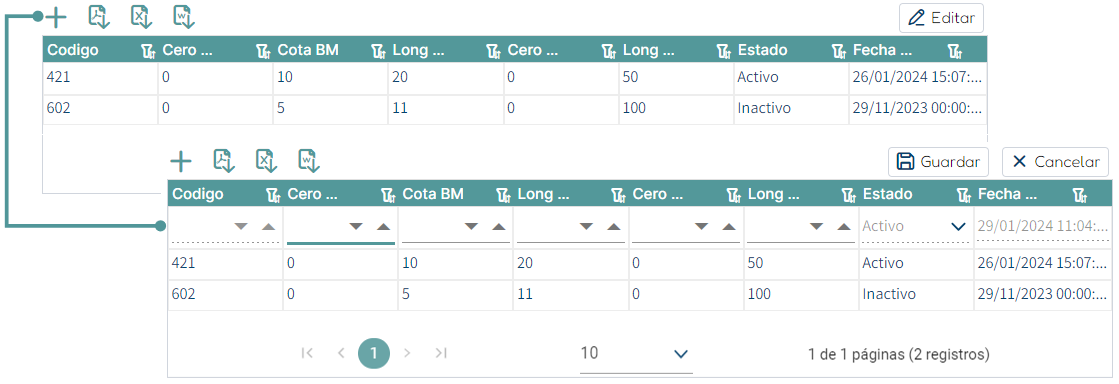Filter the lower Estado column

963,195
